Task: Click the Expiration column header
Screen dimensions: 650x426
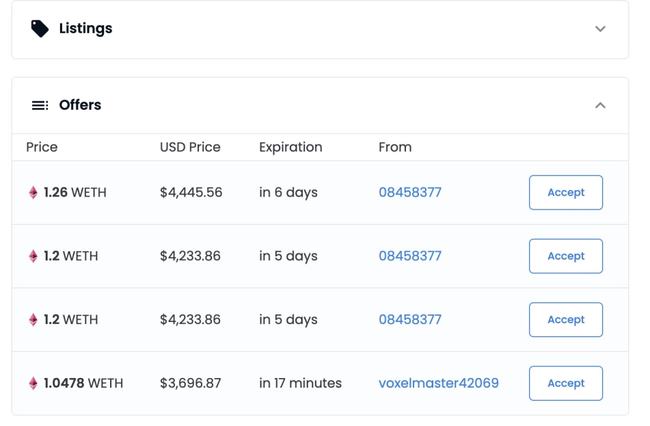Action: pyautogui.click(x=291, y=148)
